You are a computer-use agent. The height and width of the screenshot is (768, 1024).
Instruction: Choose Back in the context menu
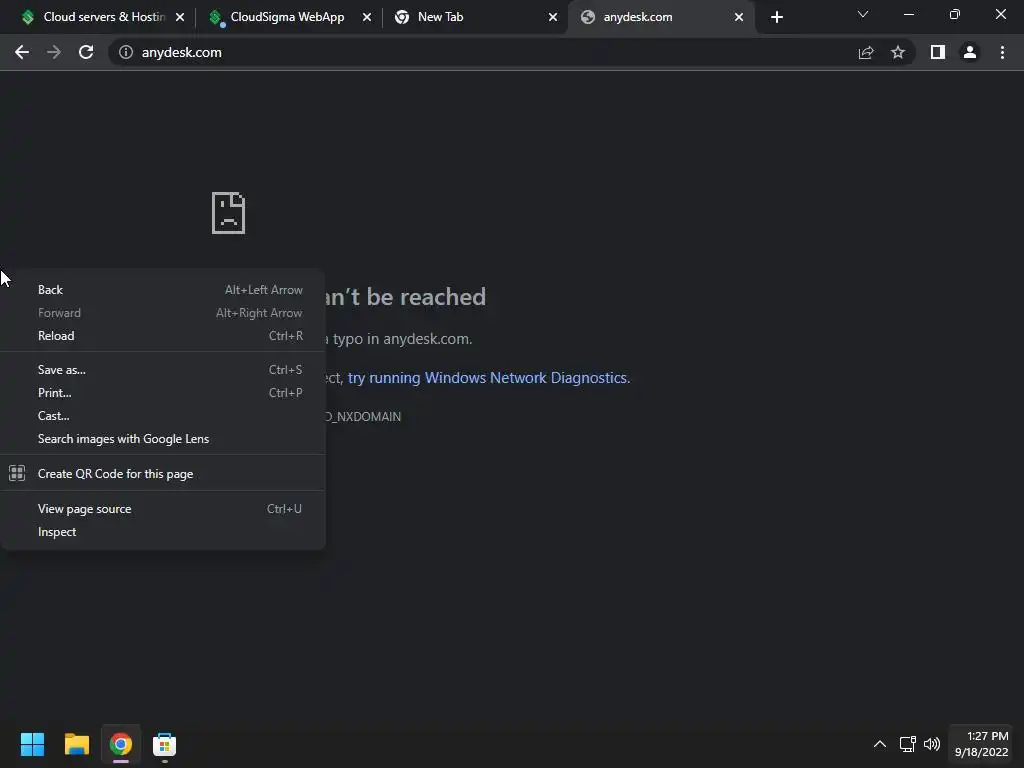[163, 290]
